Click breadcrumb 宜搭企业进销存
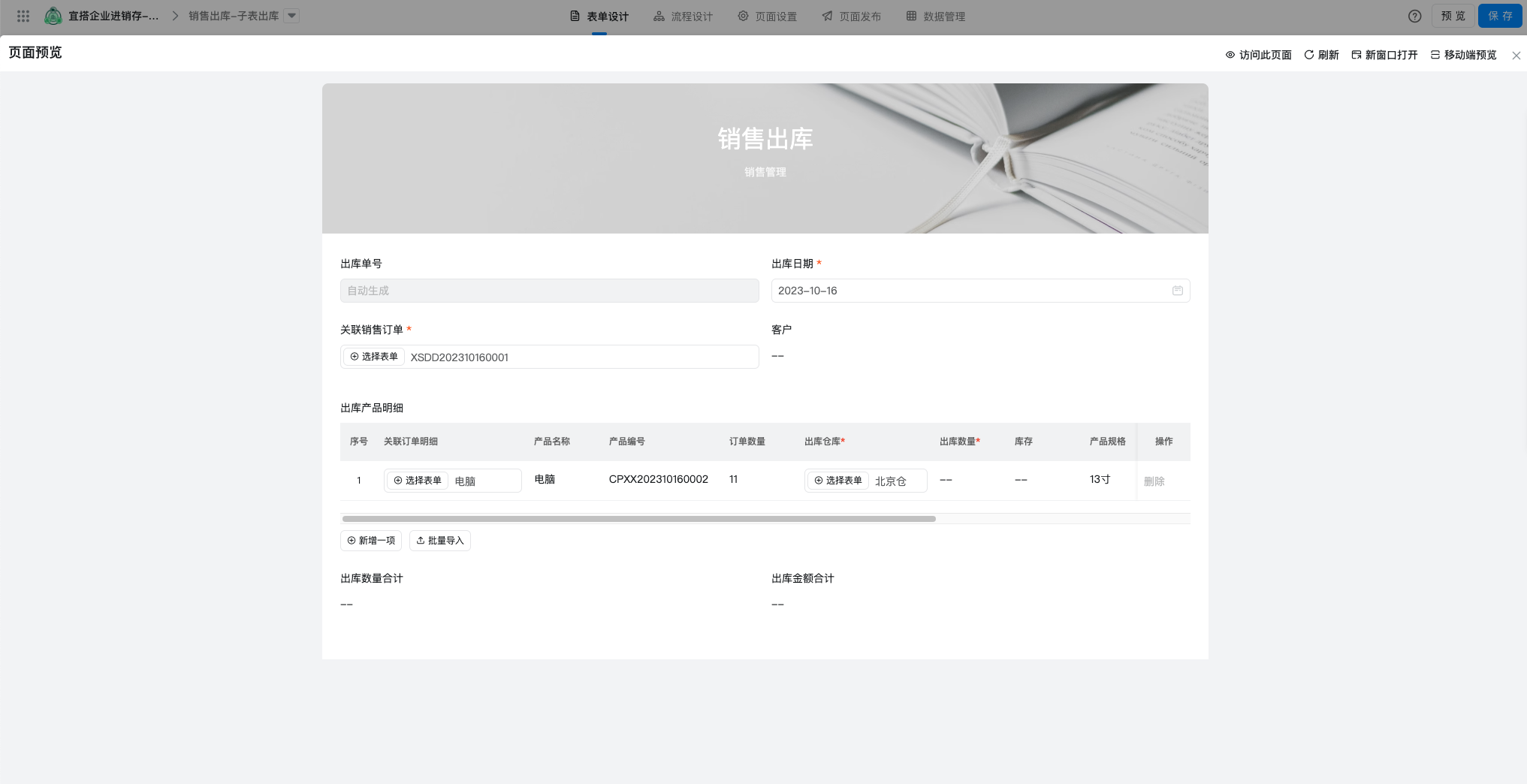This screenshot has height=784, width=1527. [113, 16]
